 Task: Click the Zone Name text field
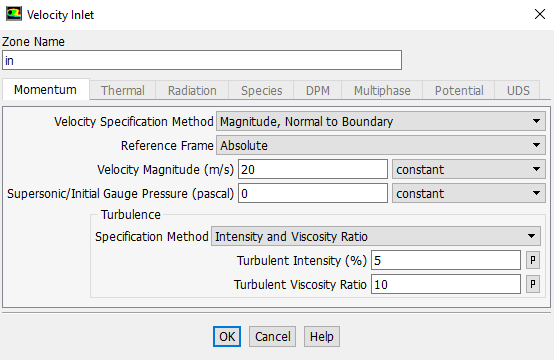coord(202,60)
